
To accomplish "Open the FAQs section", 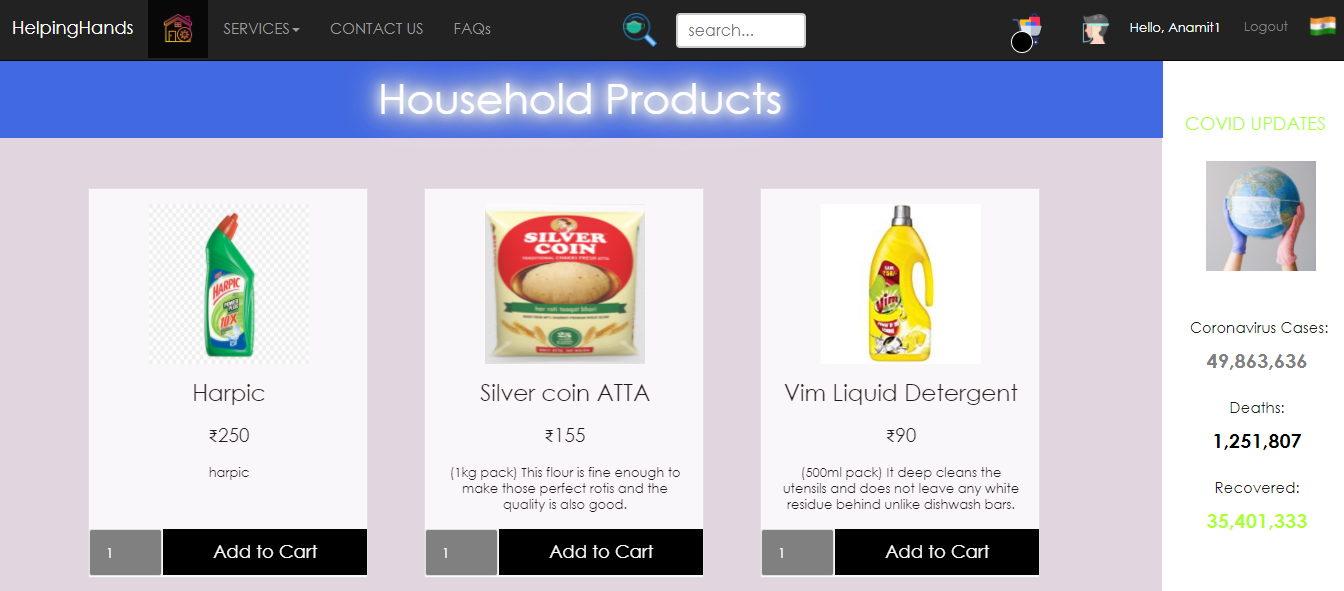I will (471, 29).
